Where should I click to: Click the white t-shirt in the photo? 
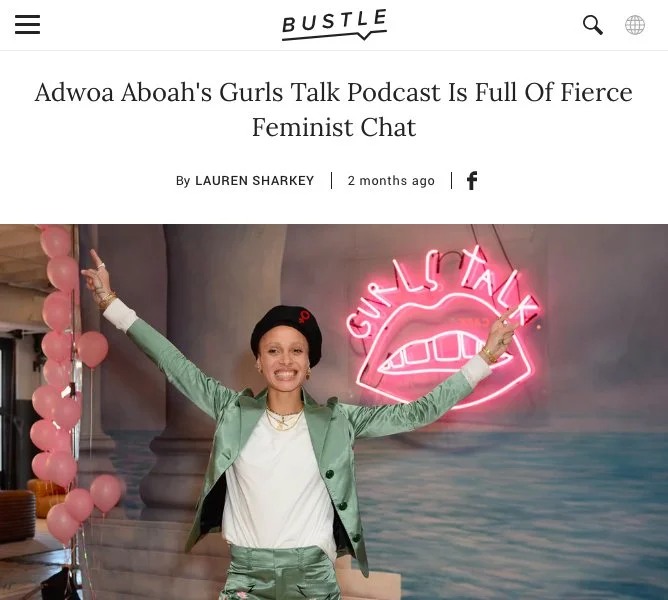coord(279,484)
